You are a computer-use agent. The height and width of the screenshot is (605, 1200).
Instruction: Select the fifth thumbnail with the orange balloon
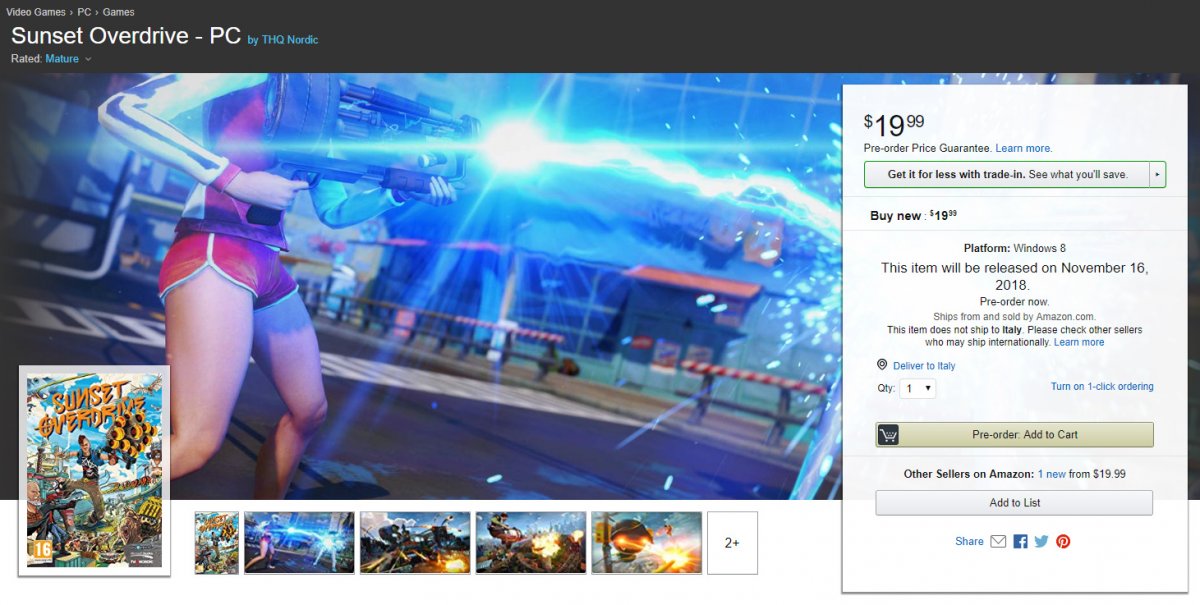coord(646,543)
